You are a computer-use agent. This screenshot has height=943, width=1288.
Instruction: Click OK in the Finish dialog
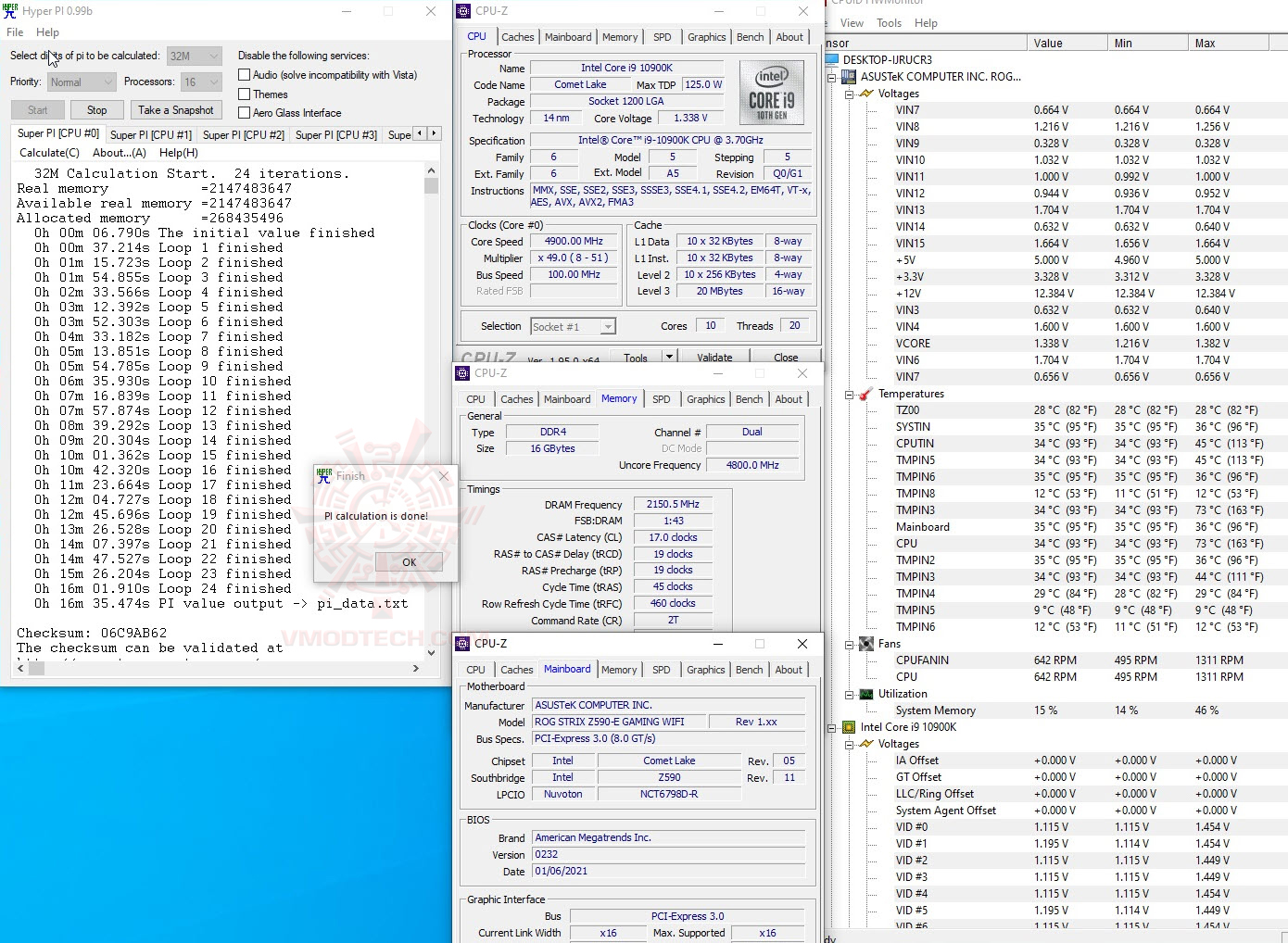[410, 562]
